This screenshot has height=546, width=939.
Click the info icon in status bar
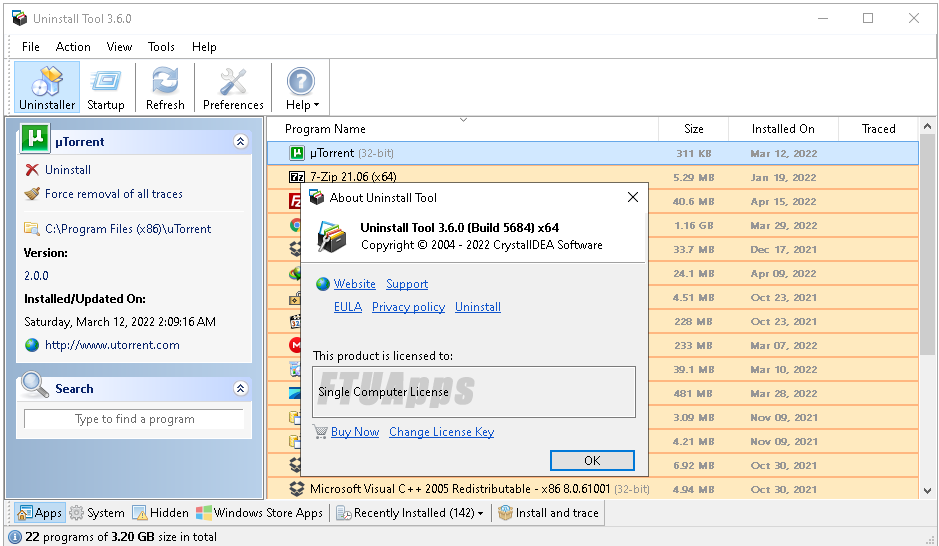pos(15,537)
